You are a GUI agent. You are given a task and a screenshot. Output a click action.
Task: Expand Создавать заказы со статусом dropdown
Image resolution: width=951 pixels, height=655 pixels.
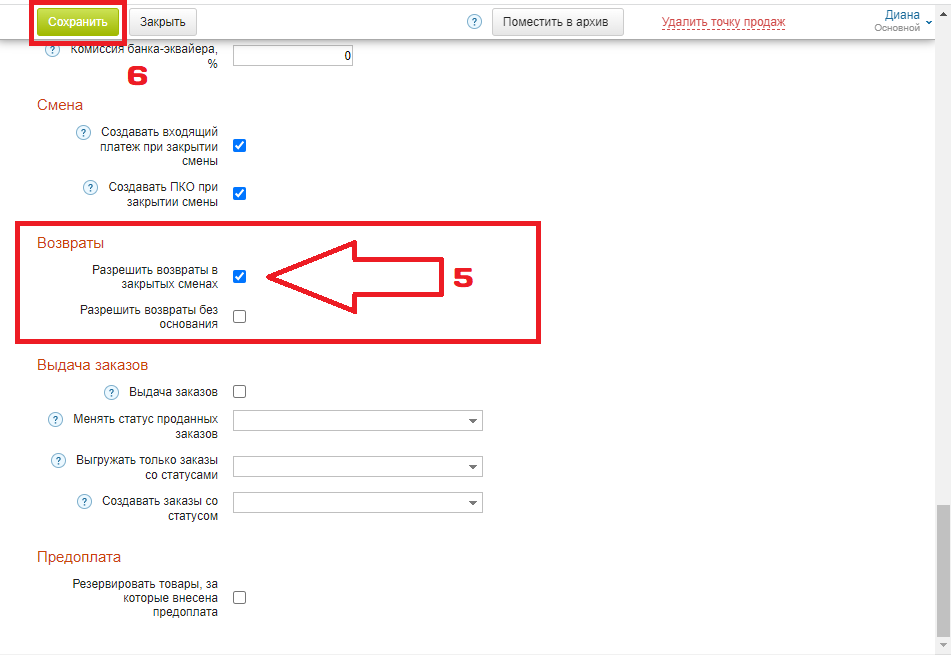(x=358, y=502)
